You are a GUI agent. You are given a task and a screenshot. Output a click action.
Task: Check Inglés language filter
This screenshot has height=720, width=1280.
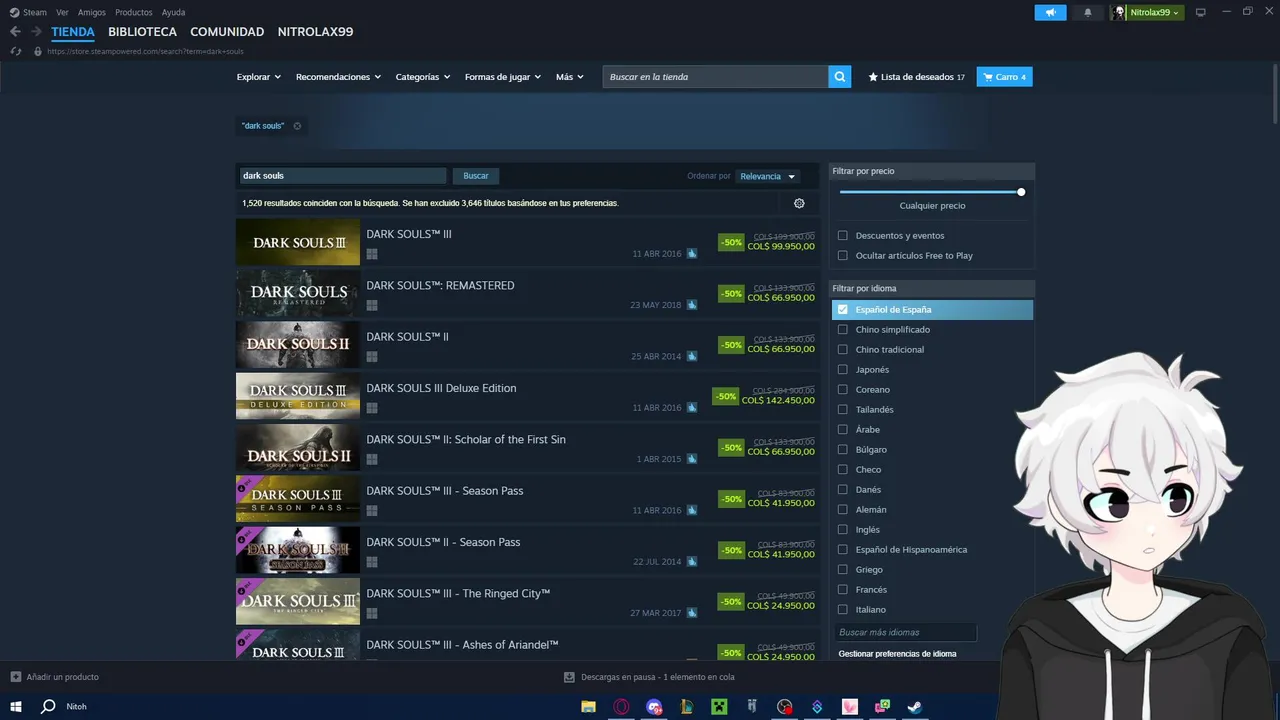pos(843,530)
